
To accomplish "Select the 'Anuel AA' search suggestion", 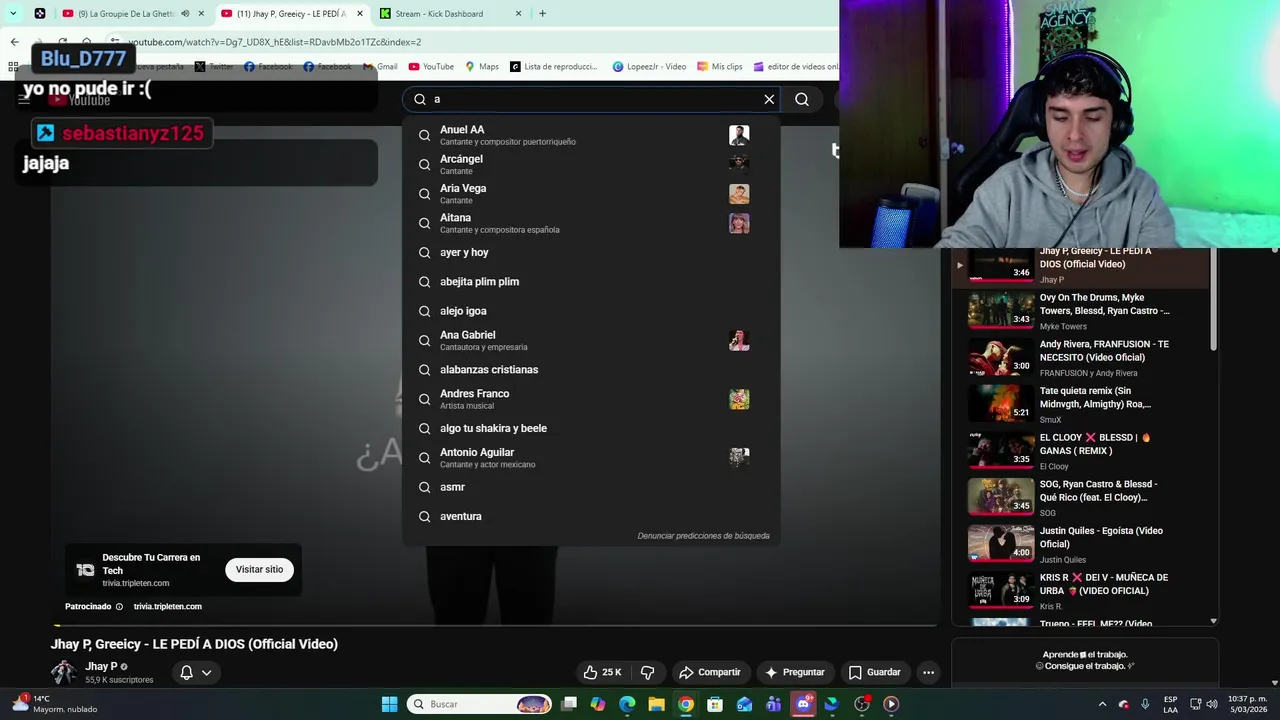I will click(x=591, y=135).
